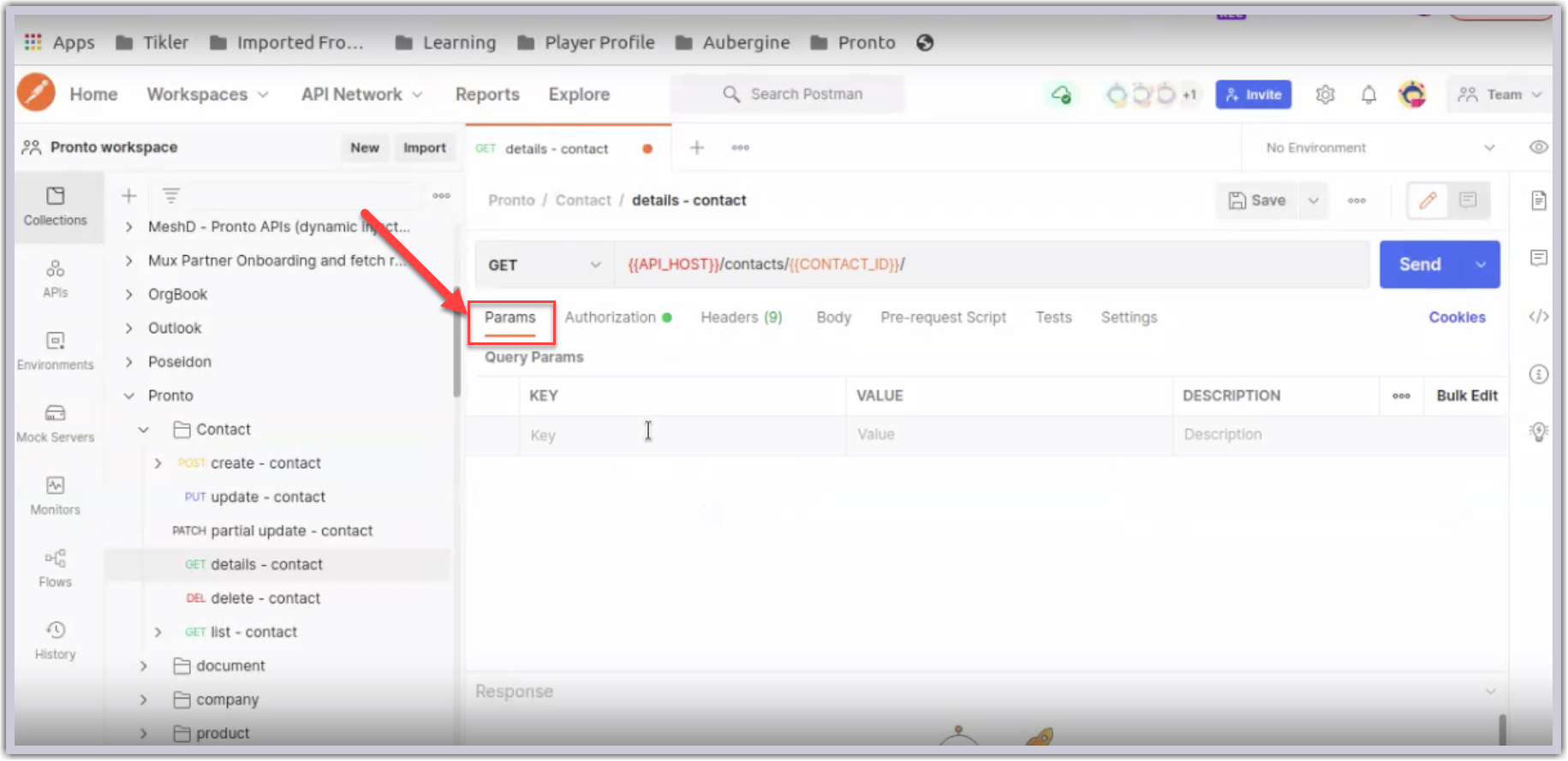This screenshot has width=1568, height=761.
Task: Expand the company folder
Action: tap(144, 699)
